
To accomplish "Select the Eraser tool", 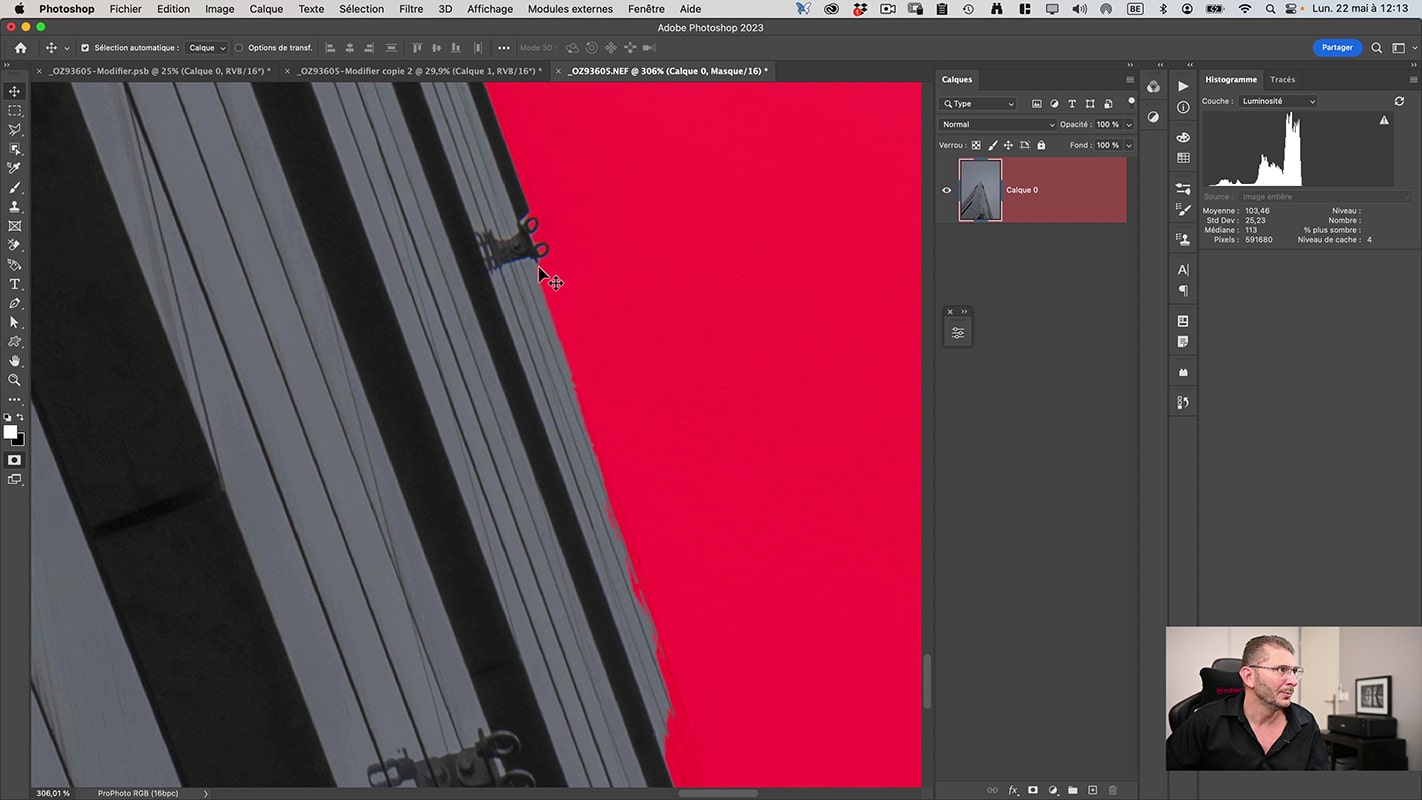I will tap(14, 245).
